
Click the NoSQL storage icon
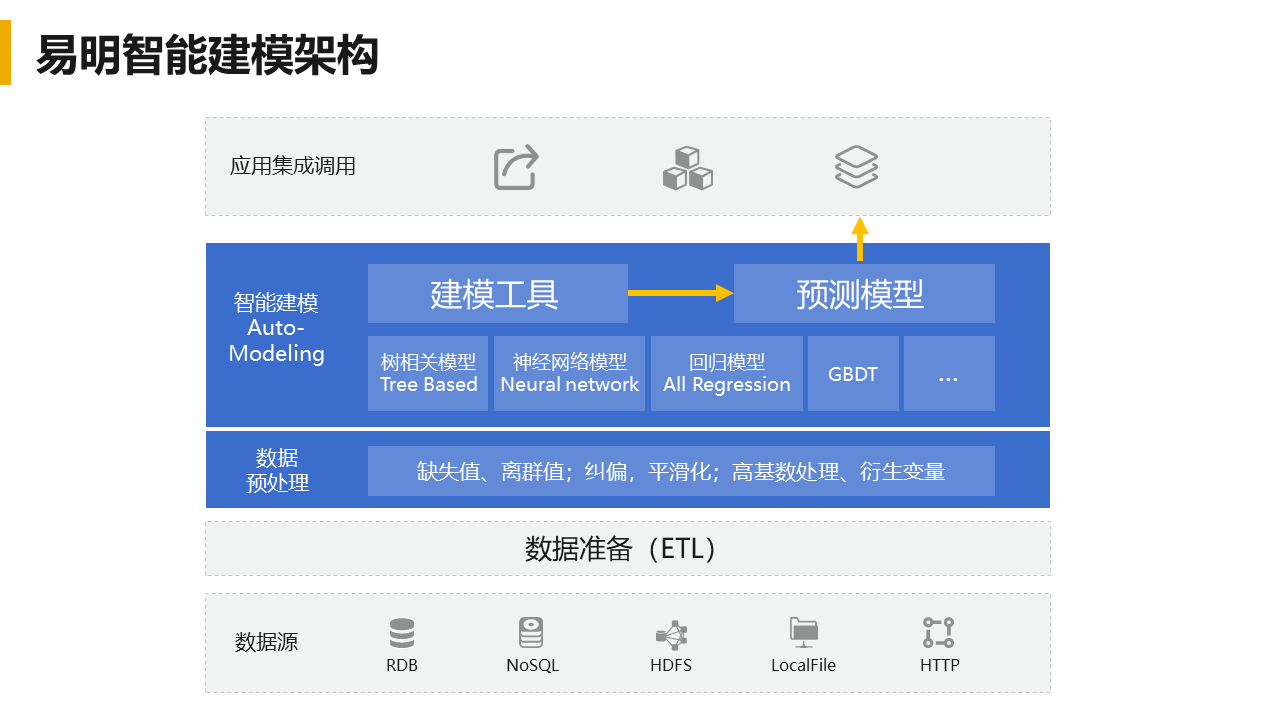tap(532, 633)
